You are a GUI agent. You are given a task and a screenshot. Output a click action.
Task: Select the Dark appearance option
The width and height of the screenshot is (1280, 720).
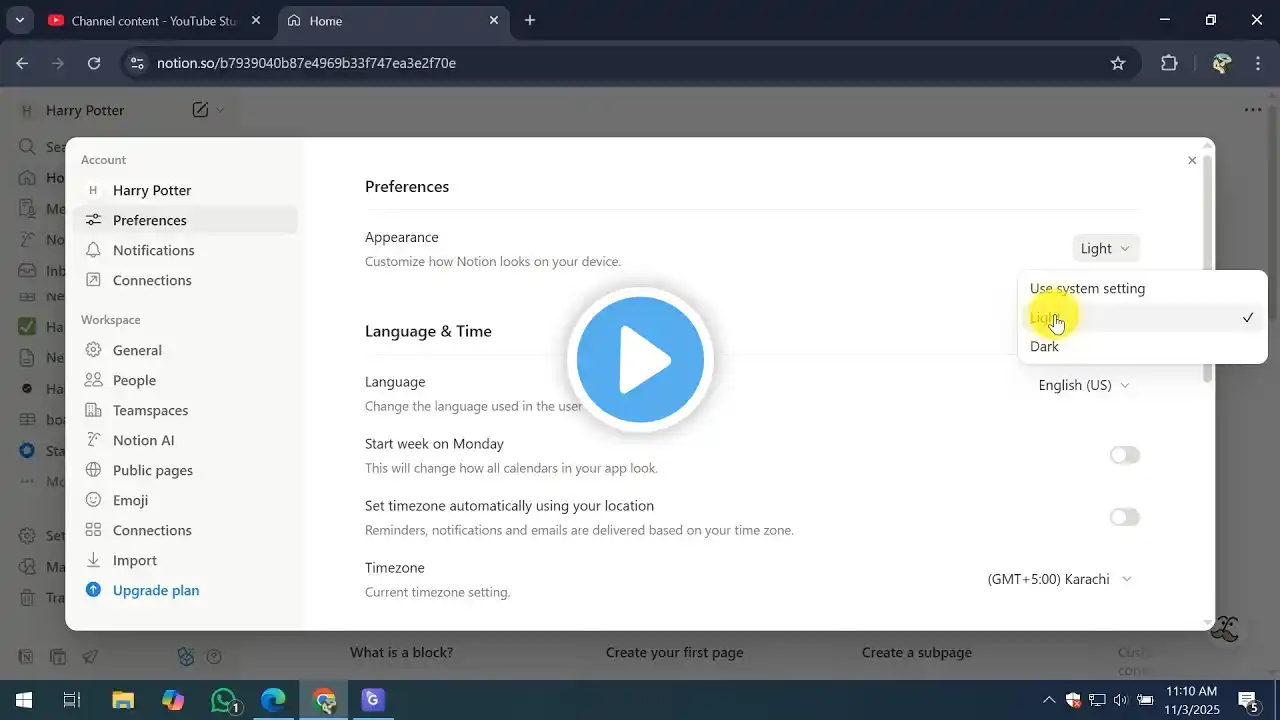[1142, 346]
